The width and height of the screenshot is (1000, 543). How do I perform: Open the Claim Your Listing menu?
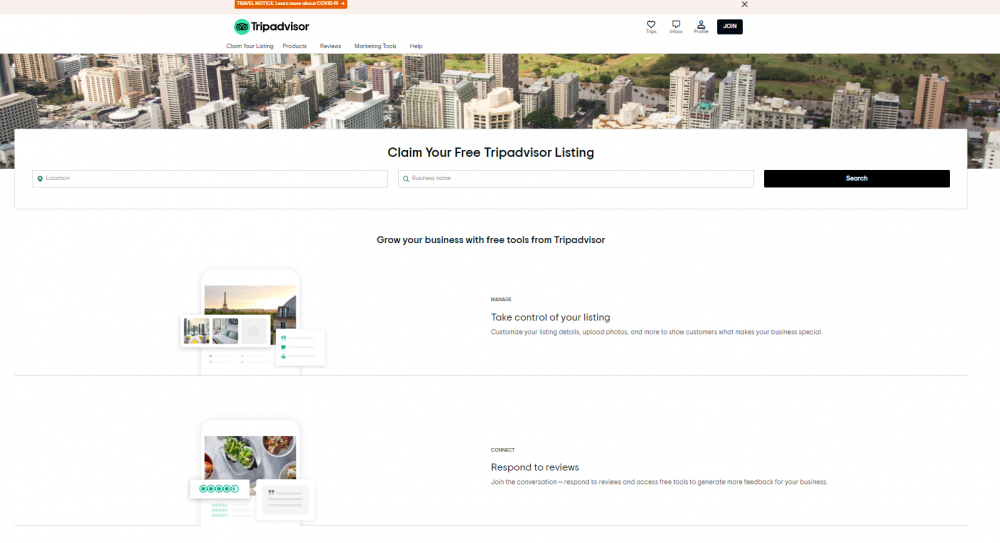tap(249, 46)
